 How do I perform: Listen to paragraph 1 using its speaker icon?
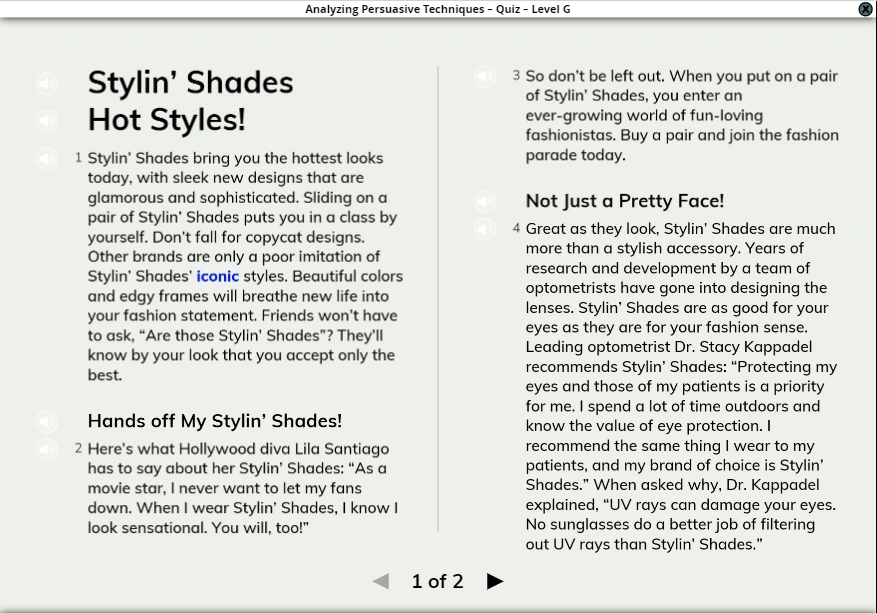pos(47,158)
